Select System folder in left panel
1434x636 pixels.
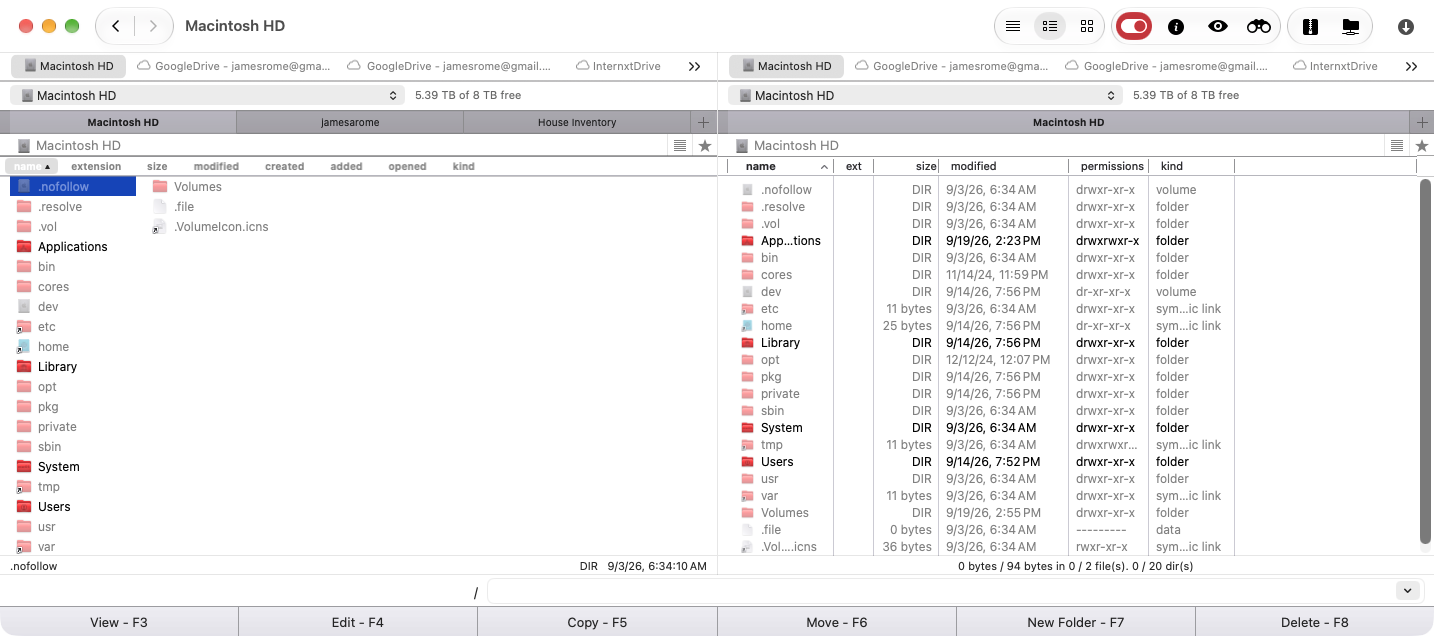click(58, 467)
